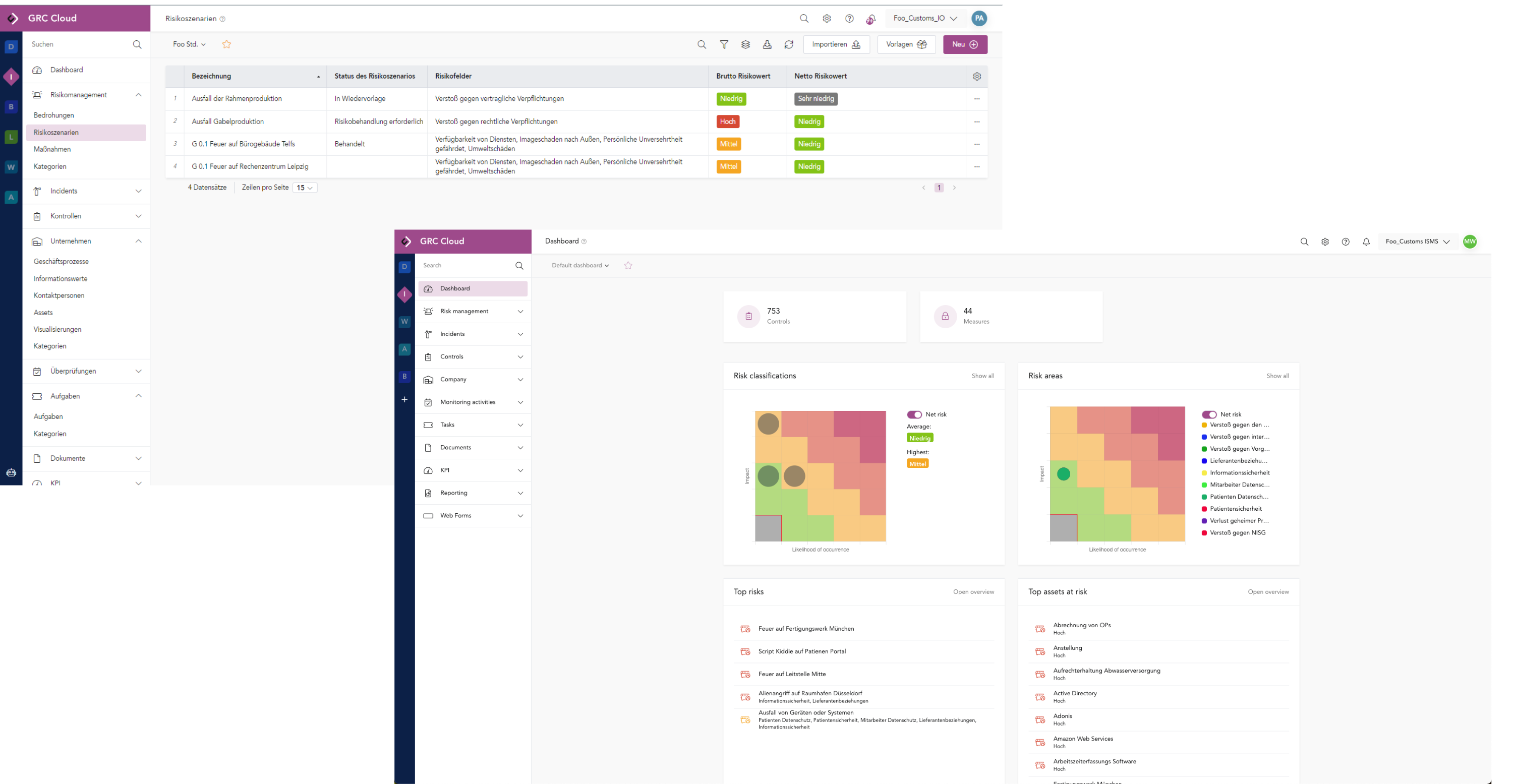
Task: Click Open overview in Top risks
Action: click(973, 592)
